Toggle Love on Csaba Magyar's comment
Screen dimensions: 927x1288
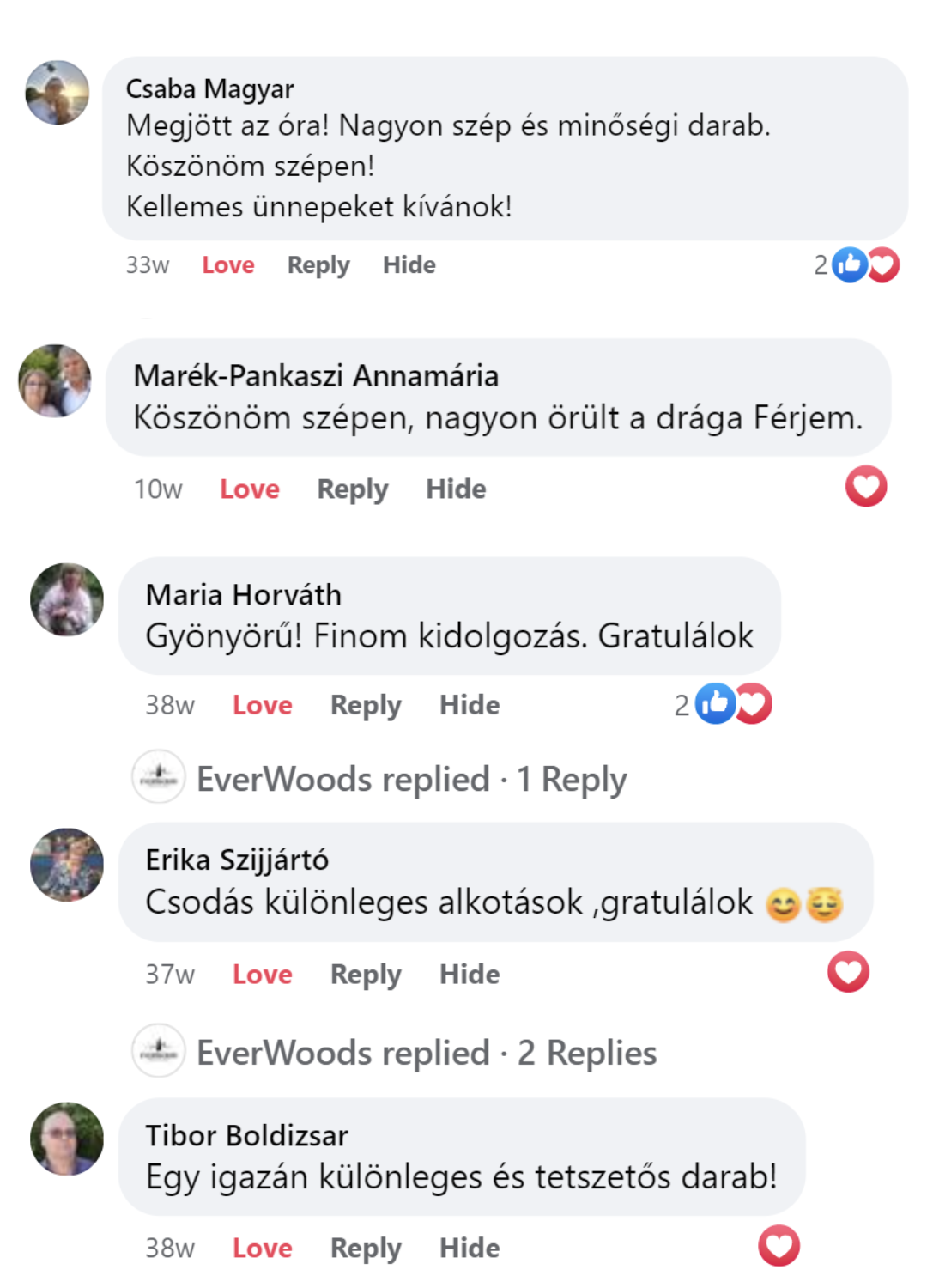(228, 264)
